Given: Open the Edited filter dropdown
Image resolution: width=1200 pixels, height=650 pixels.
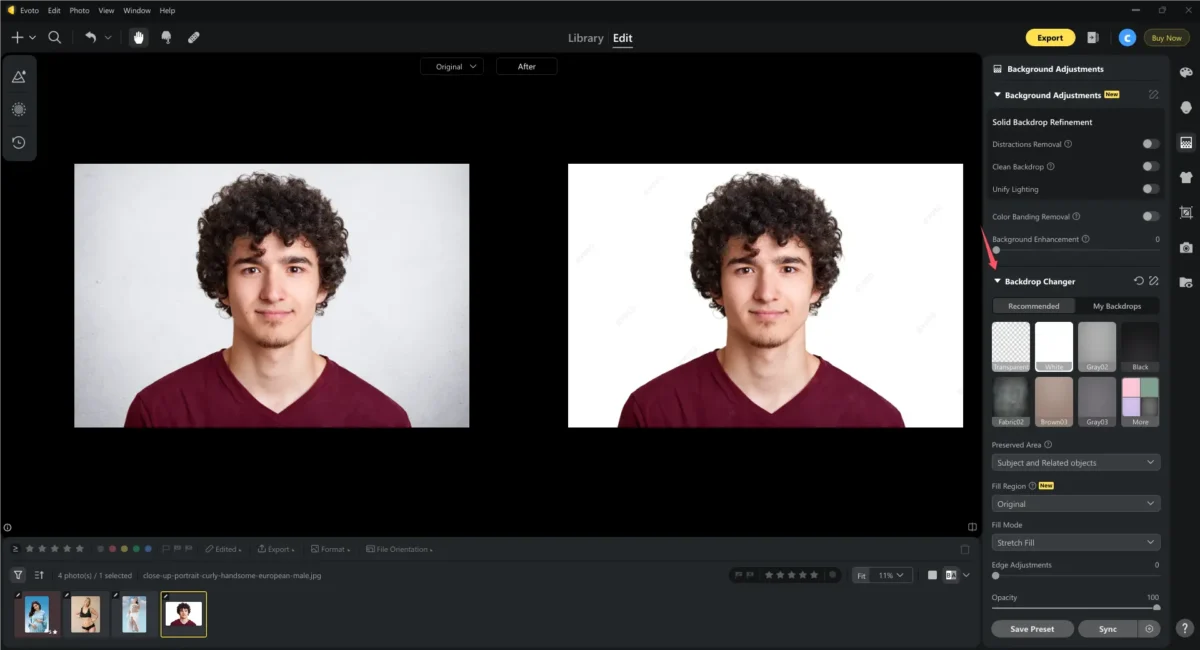Looking at the screenshot, I should 223,549.
